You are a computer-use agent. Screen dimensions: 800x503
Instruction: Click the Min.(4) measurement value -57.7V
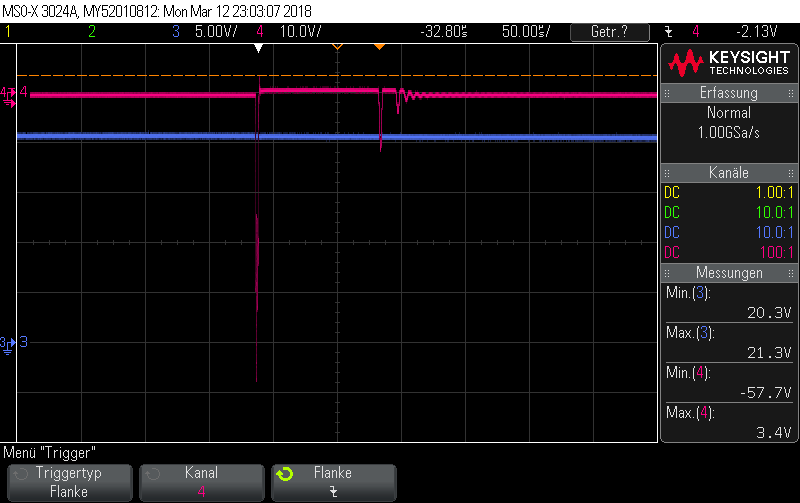click(x=765, y=393)
